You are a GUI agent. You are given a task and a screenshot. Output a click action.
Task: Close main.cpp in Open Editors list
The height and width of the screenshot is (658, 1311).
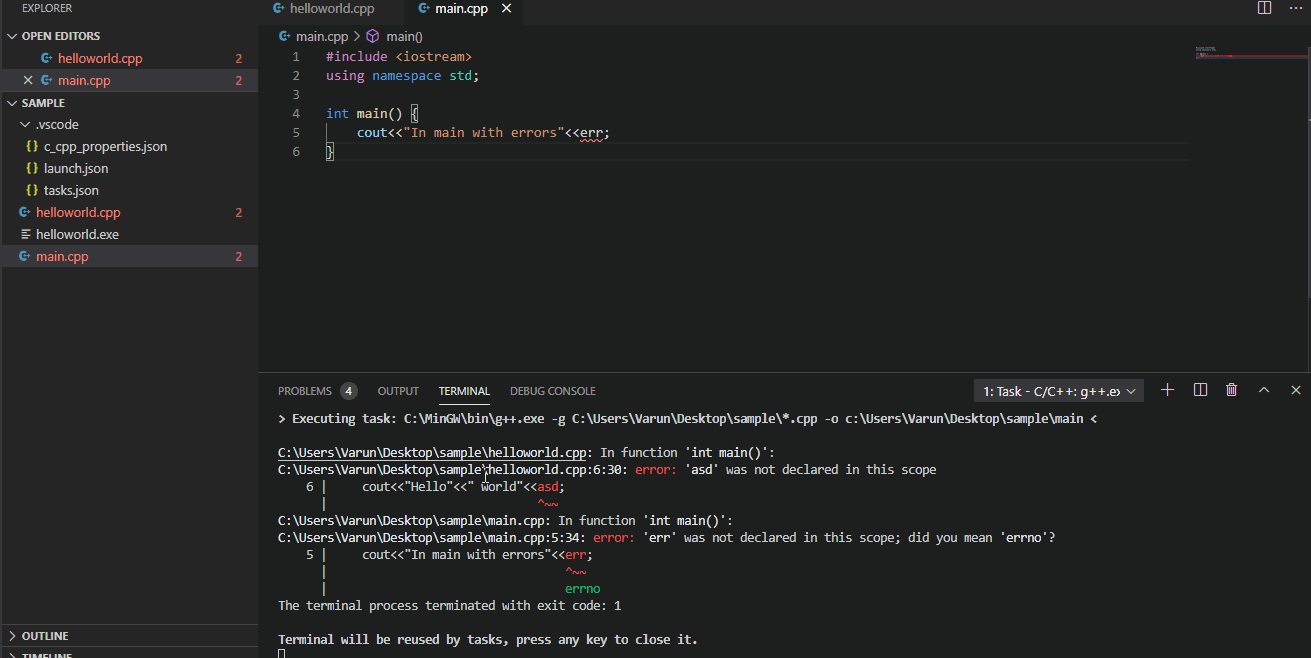28,80
